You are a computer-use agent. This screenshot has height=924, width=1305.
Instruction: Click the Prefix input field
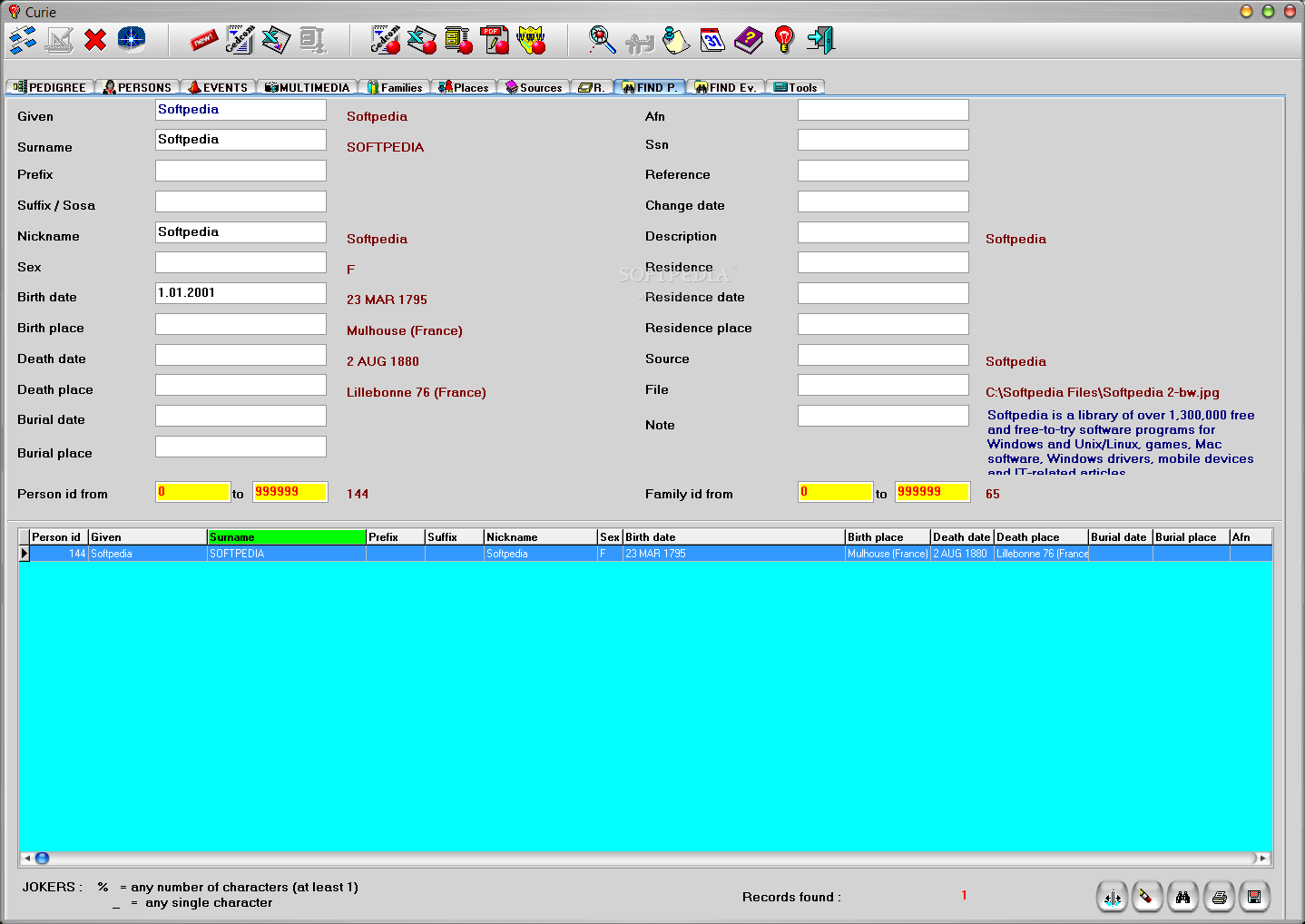pos(240,171)
